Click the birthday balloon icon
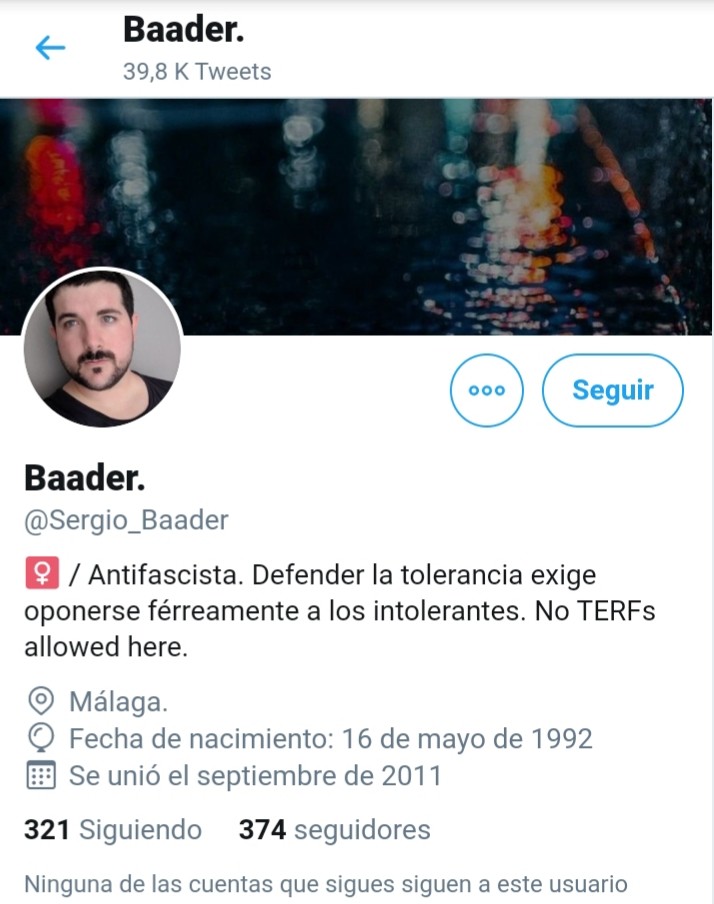 point(41,738)
